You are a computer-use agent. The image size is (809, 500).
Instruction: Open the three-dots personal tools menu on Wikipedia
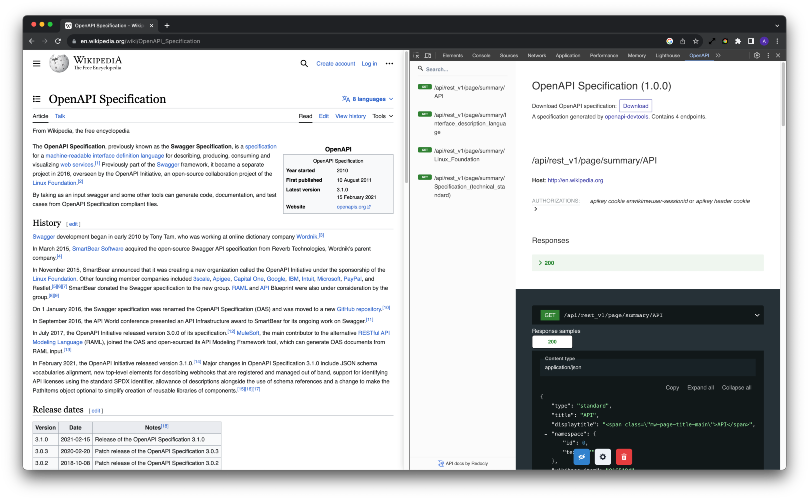coord(389,63)
